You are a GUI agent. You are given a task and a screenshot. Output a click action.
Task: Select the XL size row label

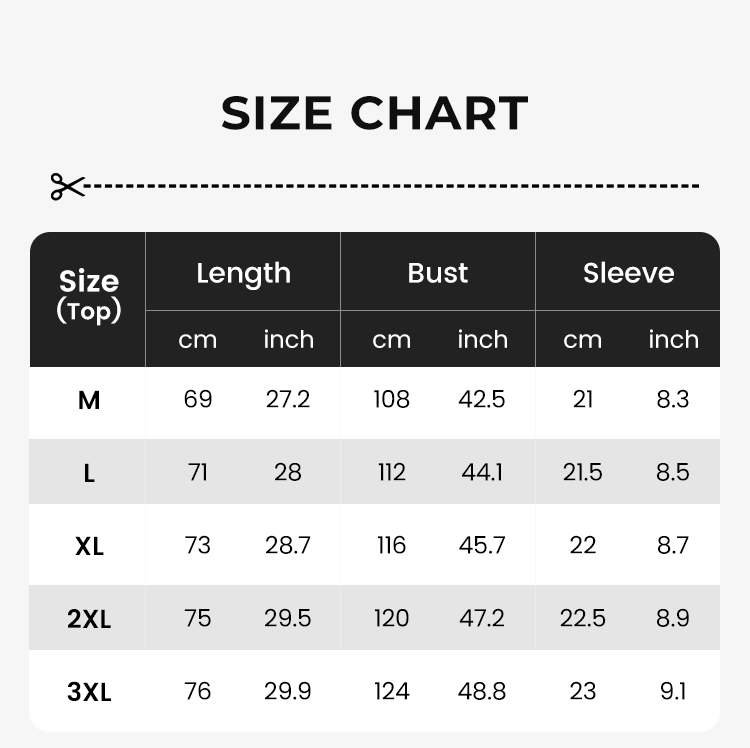tap(89, 546)
